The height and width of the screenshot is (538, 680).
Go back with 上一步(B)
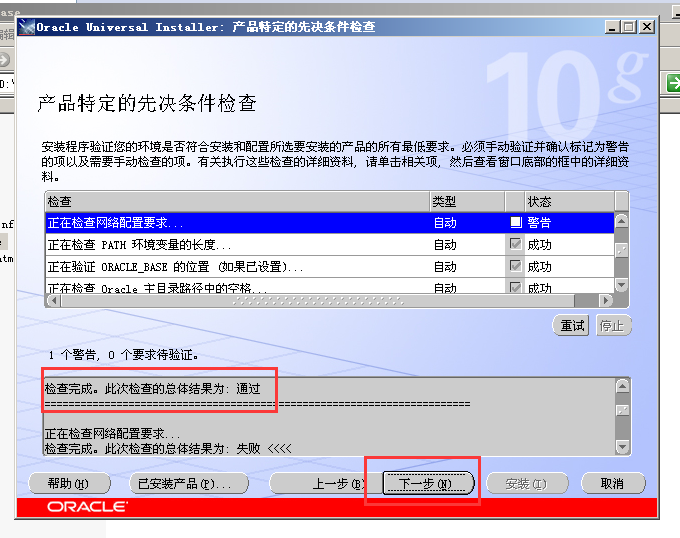(x=325, y=483)
